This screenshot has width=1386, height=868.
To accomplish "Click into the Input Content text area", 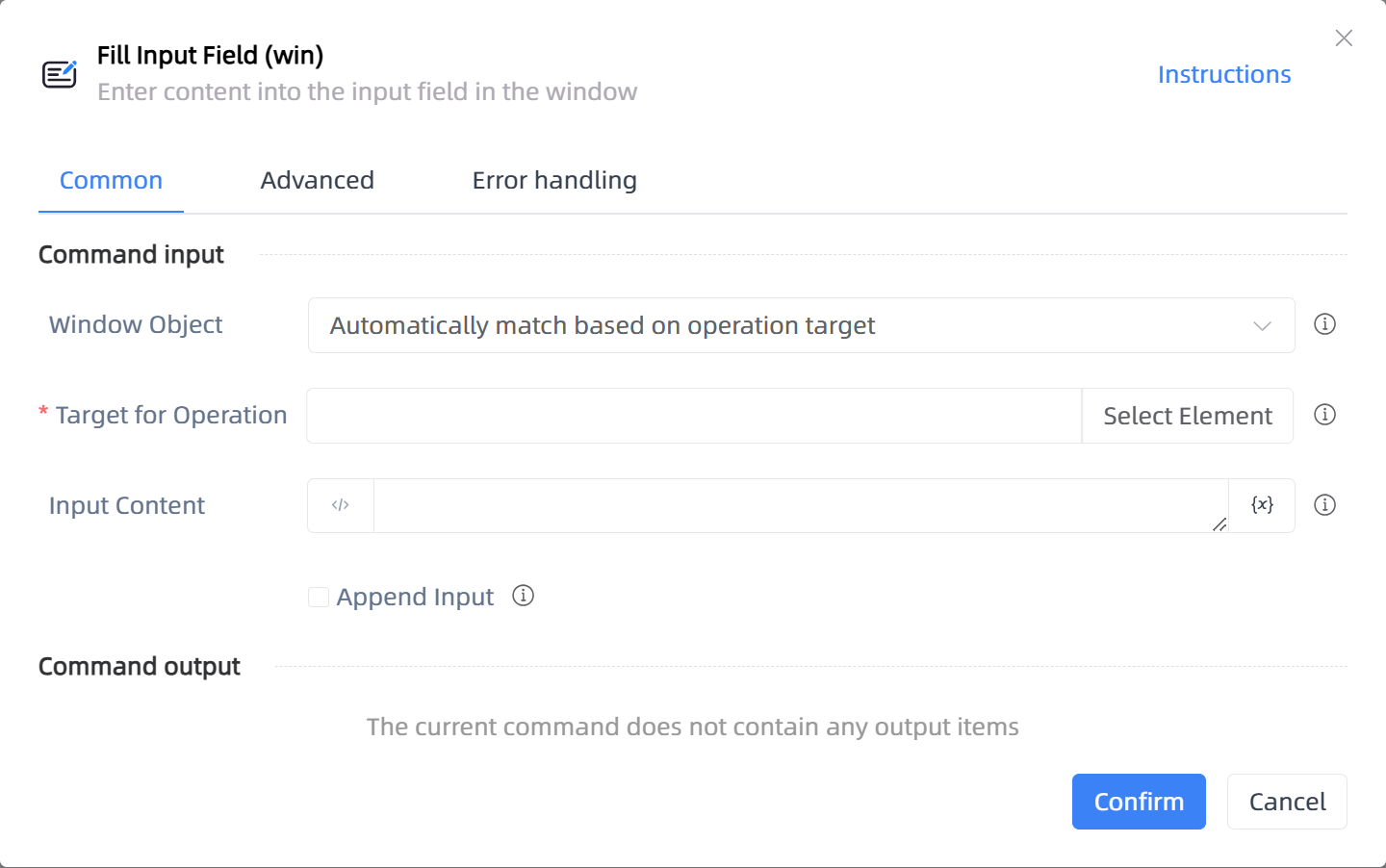I will pyautogui.click(x=801, y=505).
